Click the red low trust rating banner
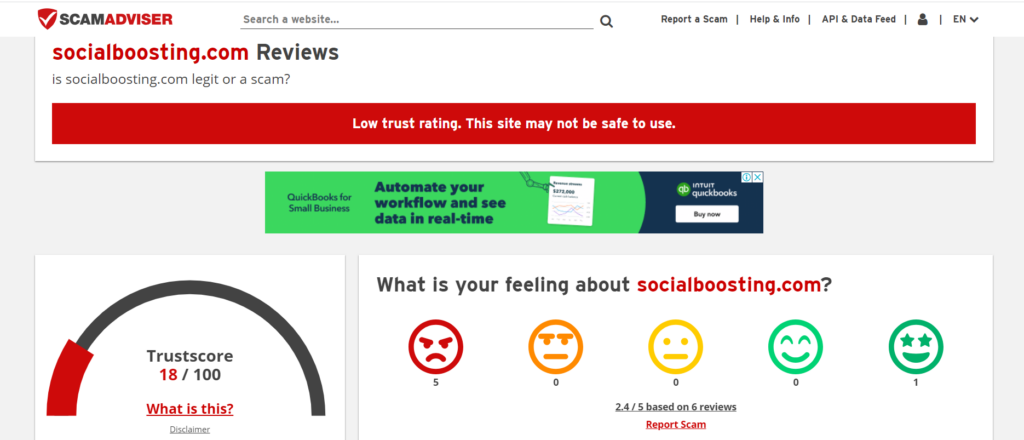The height and width of the screenshot is (440, 1024). [x=513, y=123]
